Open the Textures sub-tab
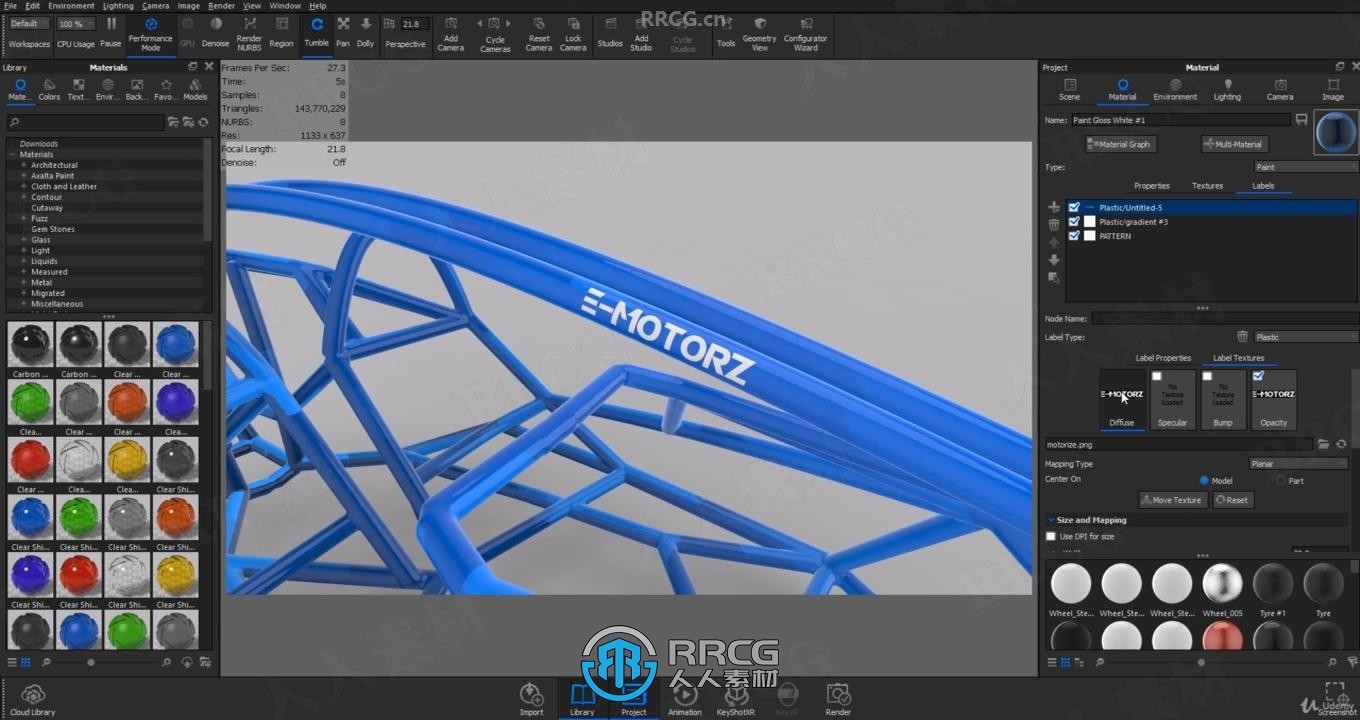The height and width of the screenshot is (720, 1360). pyautogui.click(x=1207, y=186)
